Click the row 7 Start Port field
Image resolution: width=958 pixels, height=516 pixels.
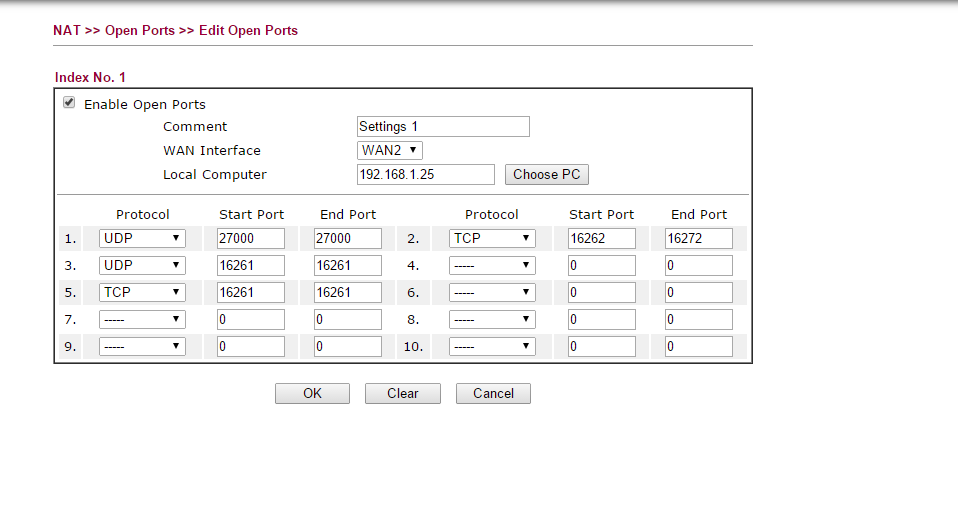coord(250,320)
